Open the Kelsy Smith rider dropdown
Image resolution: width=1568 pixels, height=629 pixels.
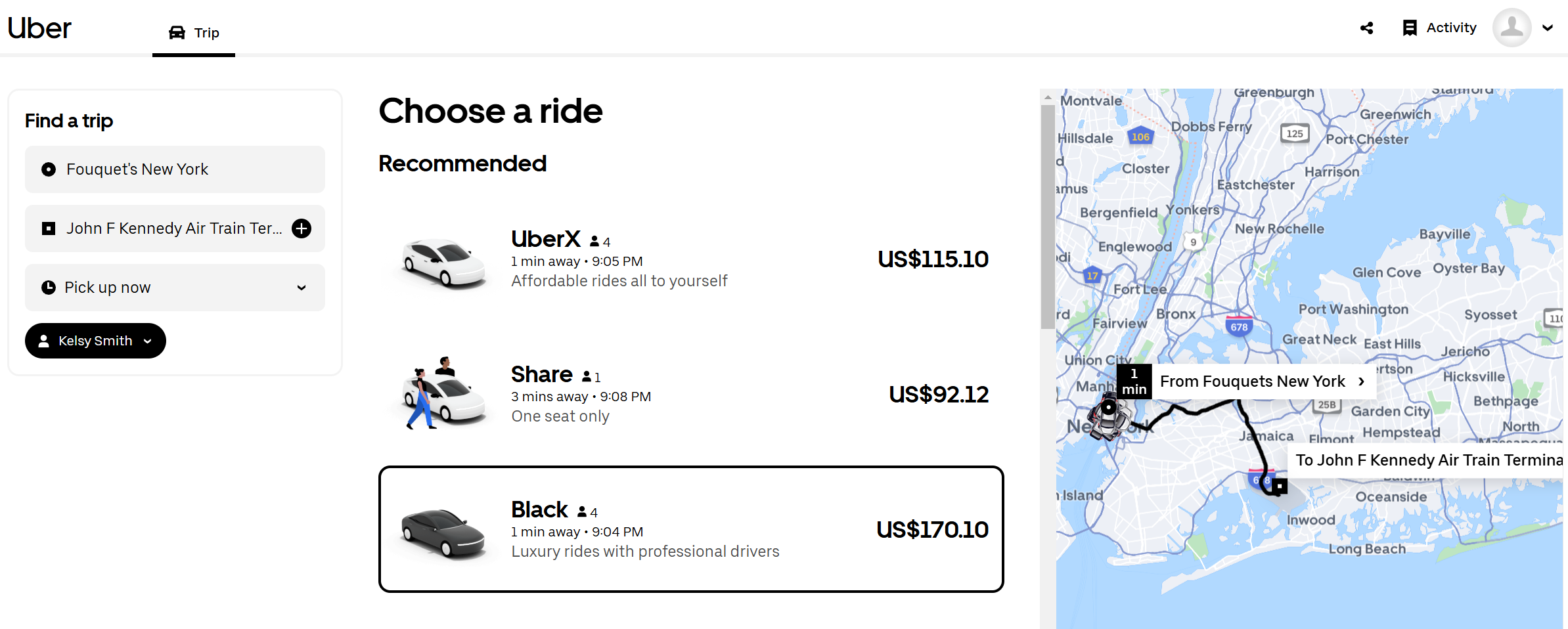[x=95, y=341]
